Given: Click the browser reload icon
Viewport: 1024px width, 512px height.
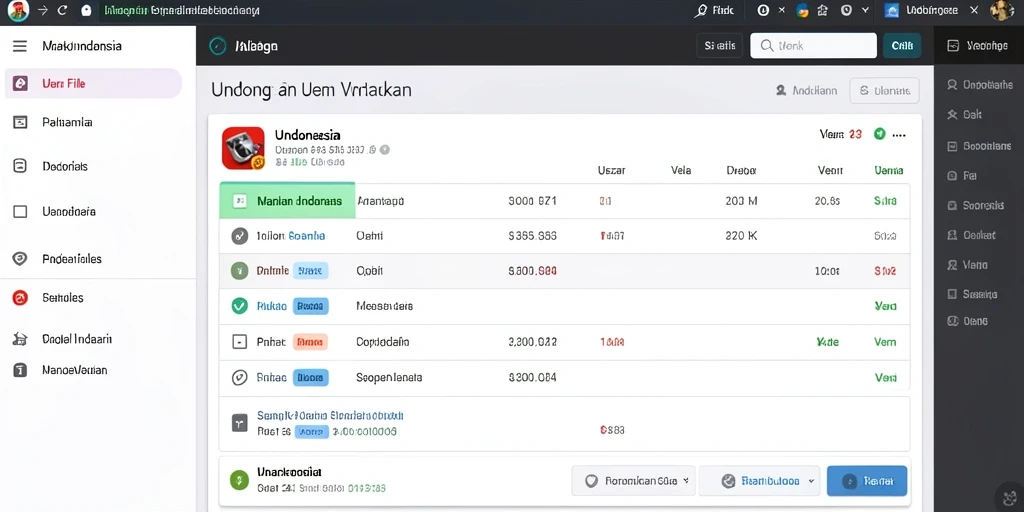Looking at the screenshot, I should [x=63, y=10].
